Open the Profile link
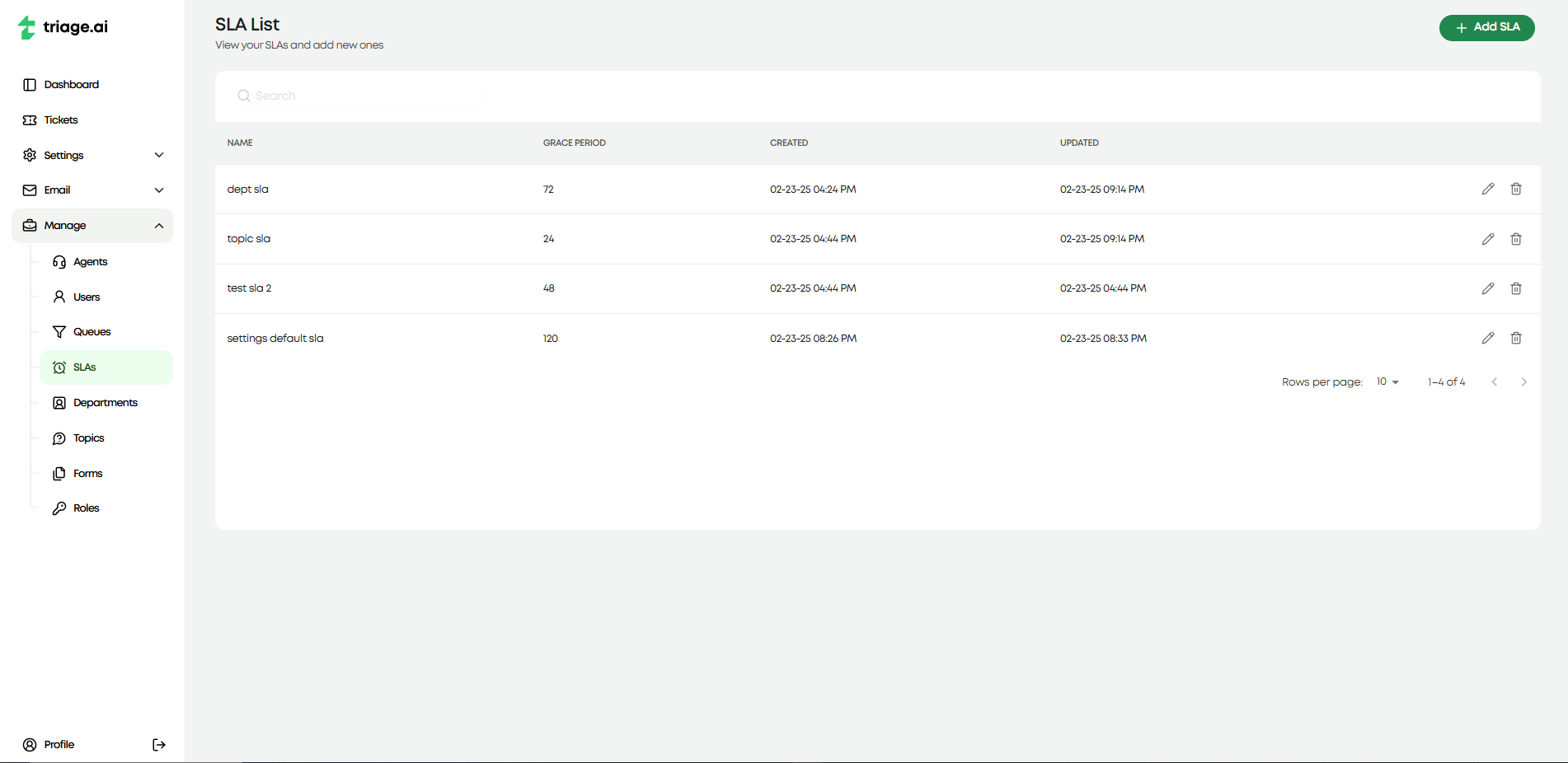Viewport: 1568px width, 763px height. click(x=59, y=745)
